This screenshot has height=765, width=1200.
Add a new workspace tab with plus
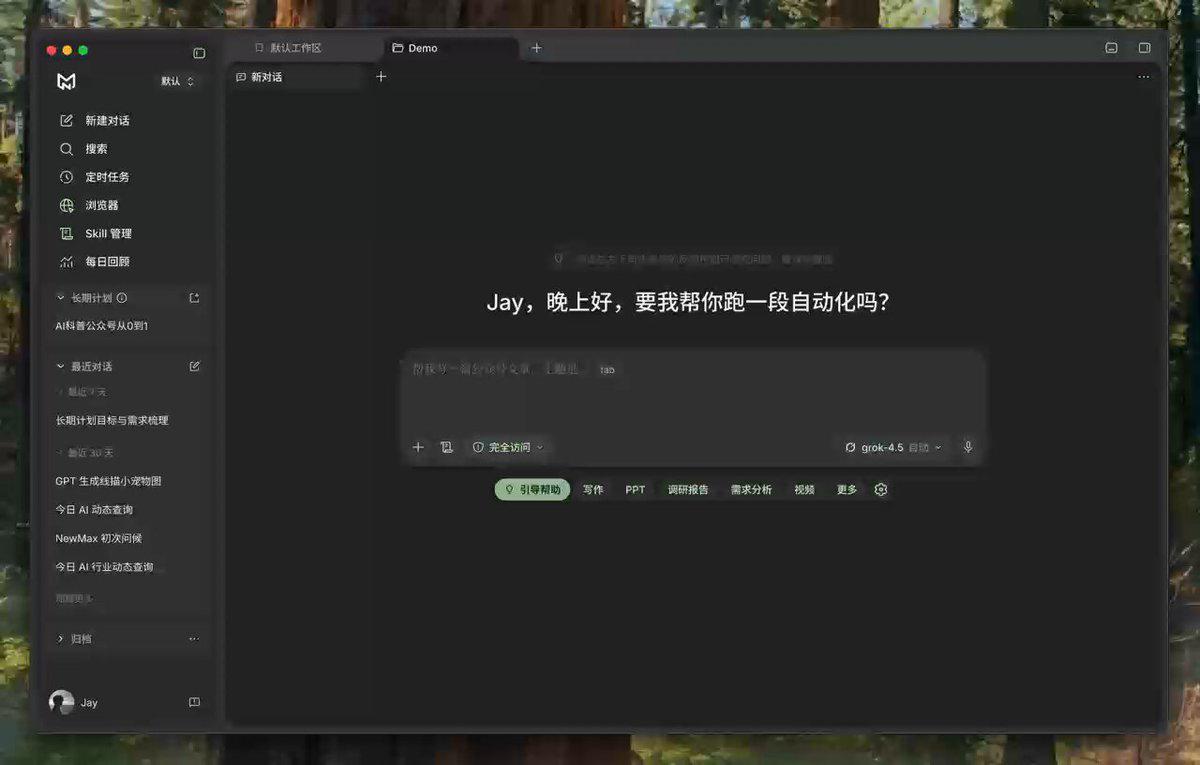click(x=536, y=48)
